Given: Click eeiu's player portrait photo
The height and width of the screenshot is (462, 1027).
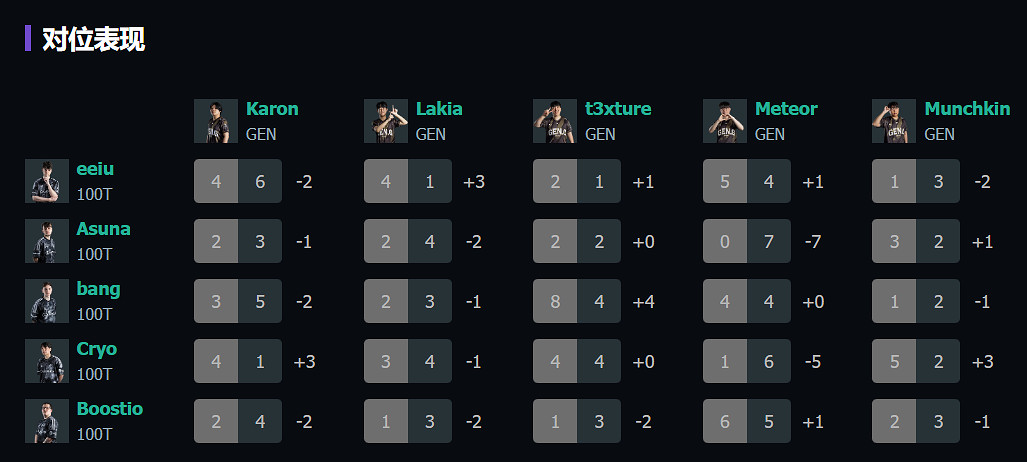Looking at the screenshot, I should 47,181.
